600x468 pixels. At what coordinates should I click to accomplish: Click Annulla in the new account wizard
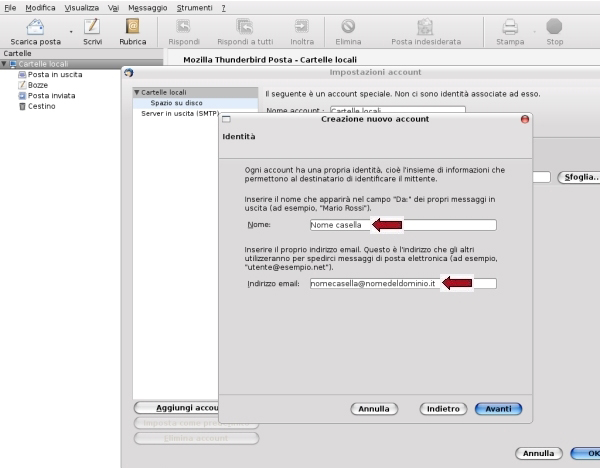click(374, 409)
